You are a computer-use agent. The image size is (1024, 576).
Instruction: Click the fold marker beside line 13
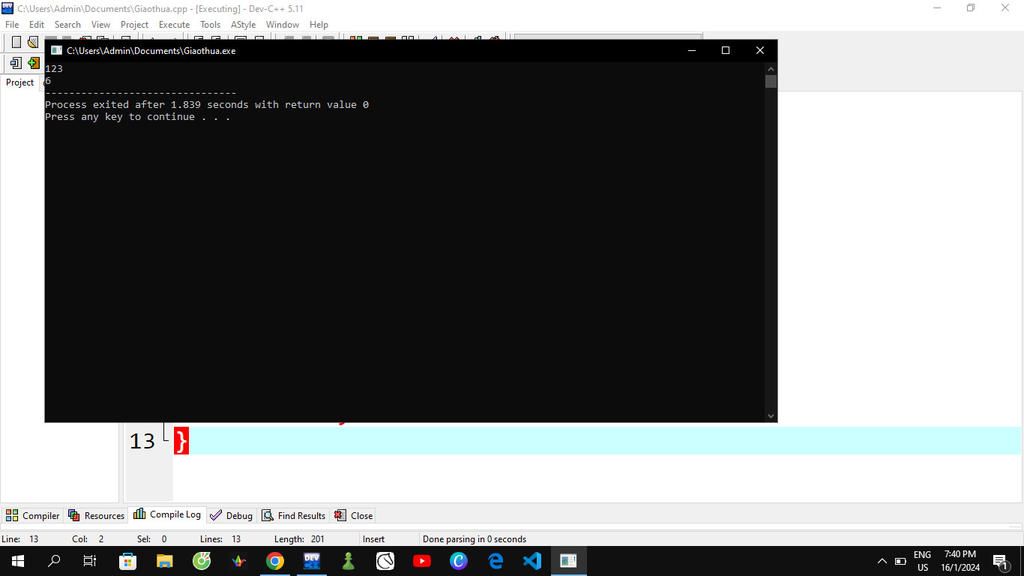(x=166, y=434)
